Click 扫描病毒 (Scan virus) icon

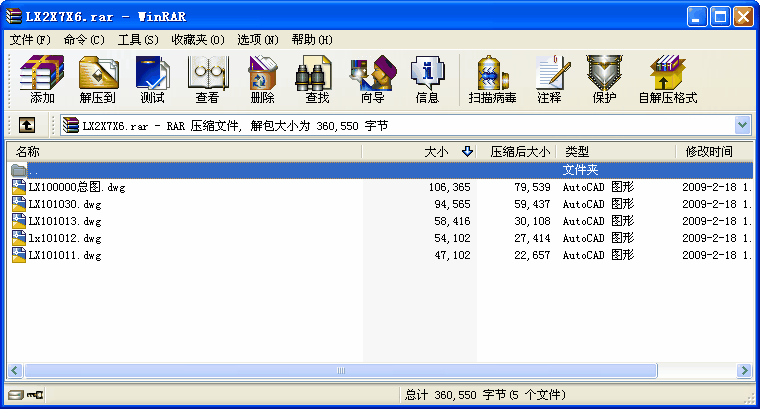pos(492,79)
